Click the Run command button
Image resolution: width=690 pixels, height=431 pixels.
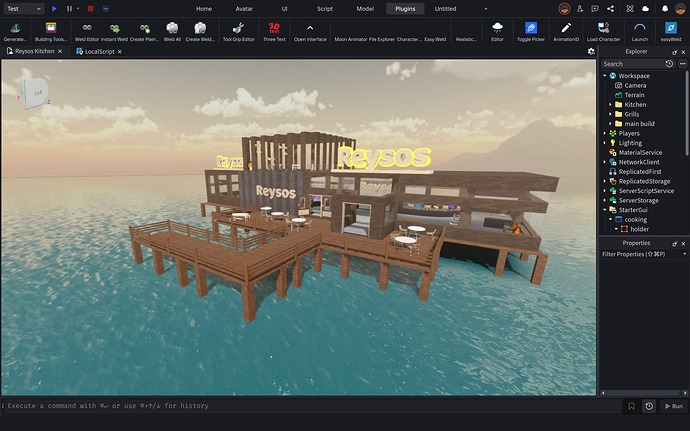pyautogui.click(x=674, y=406)
